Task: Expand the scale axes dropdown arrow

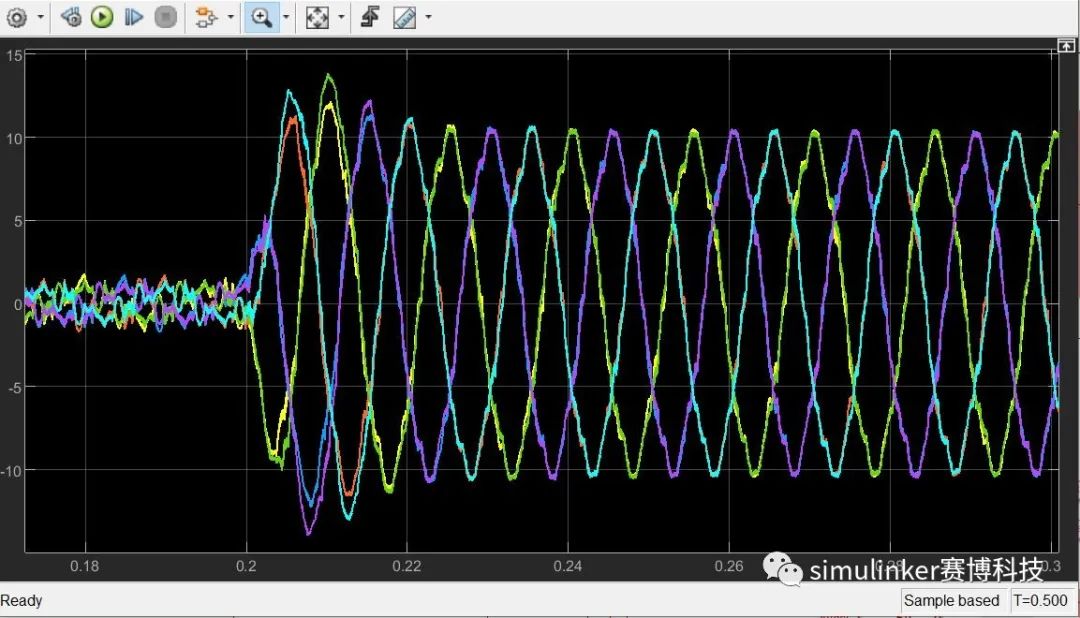Action: pyautogui.click(x=341, y=17)
